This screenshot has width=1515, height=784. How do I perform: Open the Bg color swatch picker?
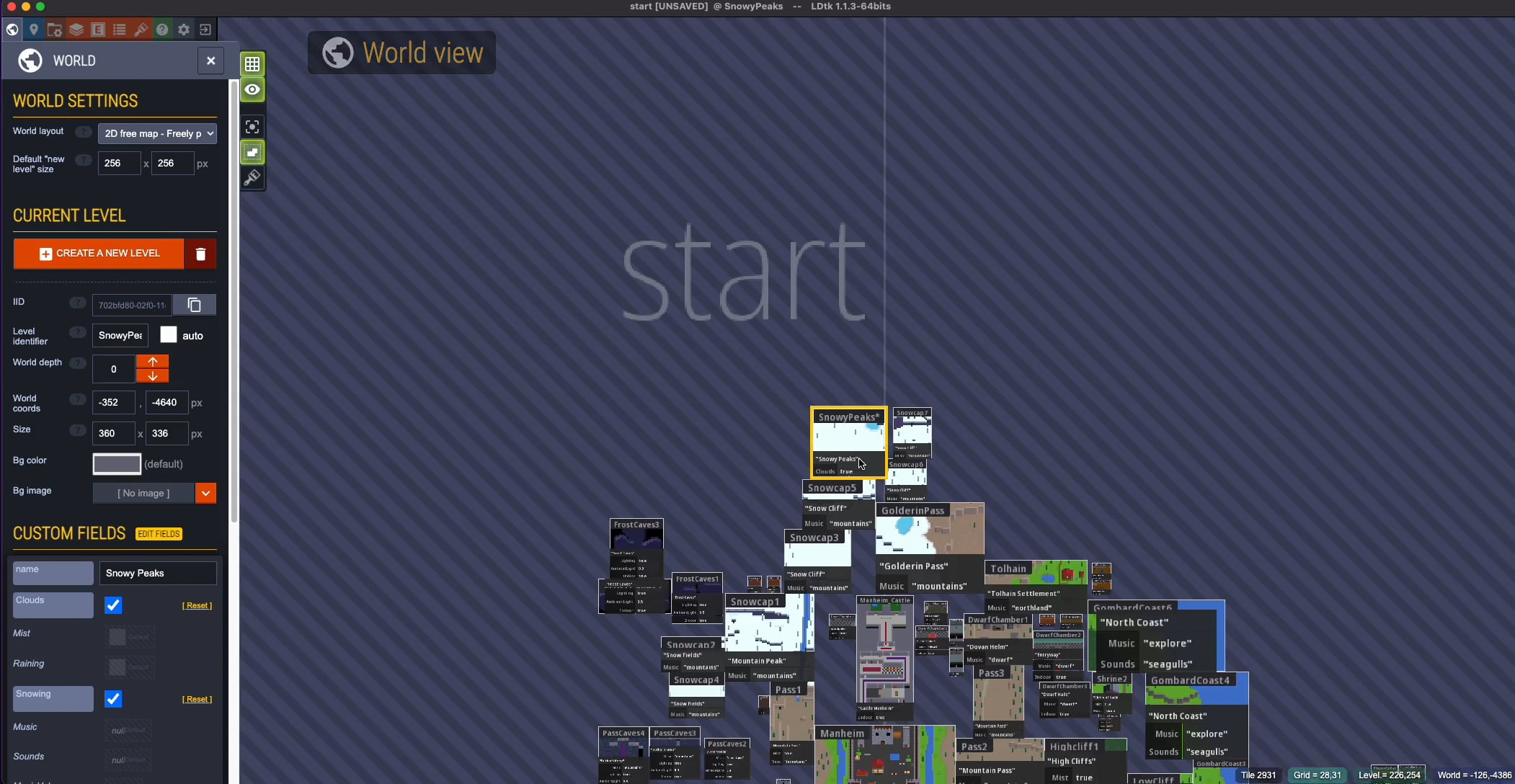(x=116, y=463)
